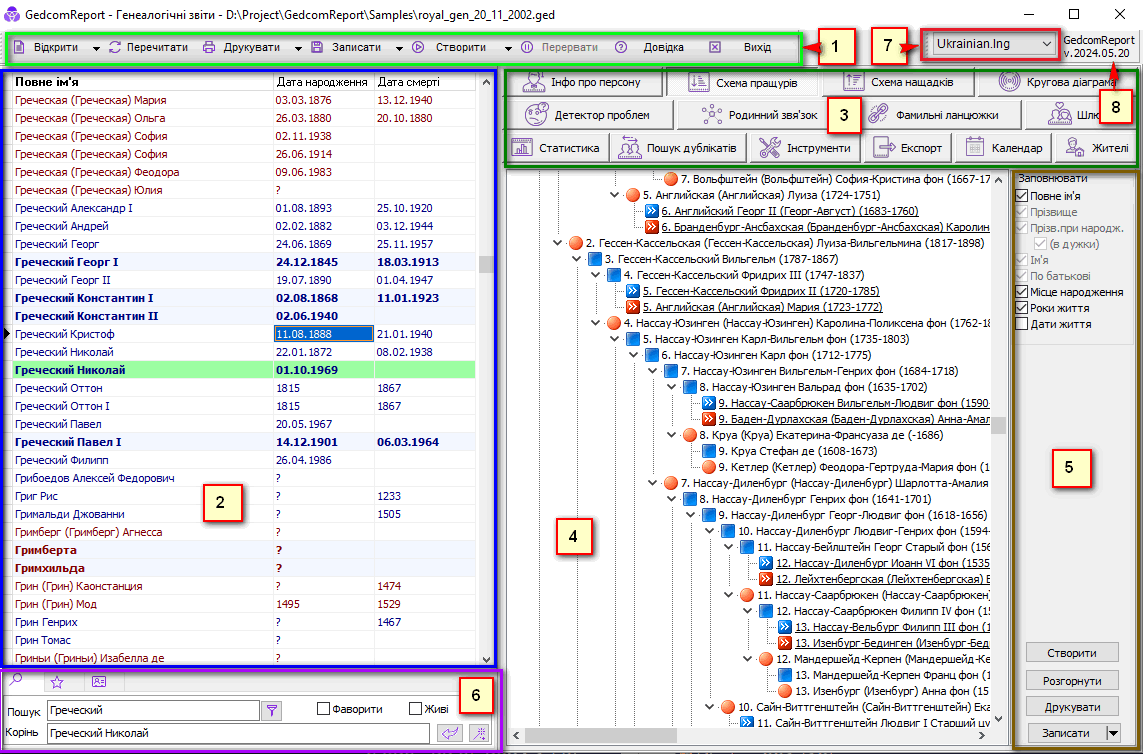Open dropdown arrow next to Відкрити
This screenshot has width=1143, height=754.
pyautogui.click(x=96, y=48)
